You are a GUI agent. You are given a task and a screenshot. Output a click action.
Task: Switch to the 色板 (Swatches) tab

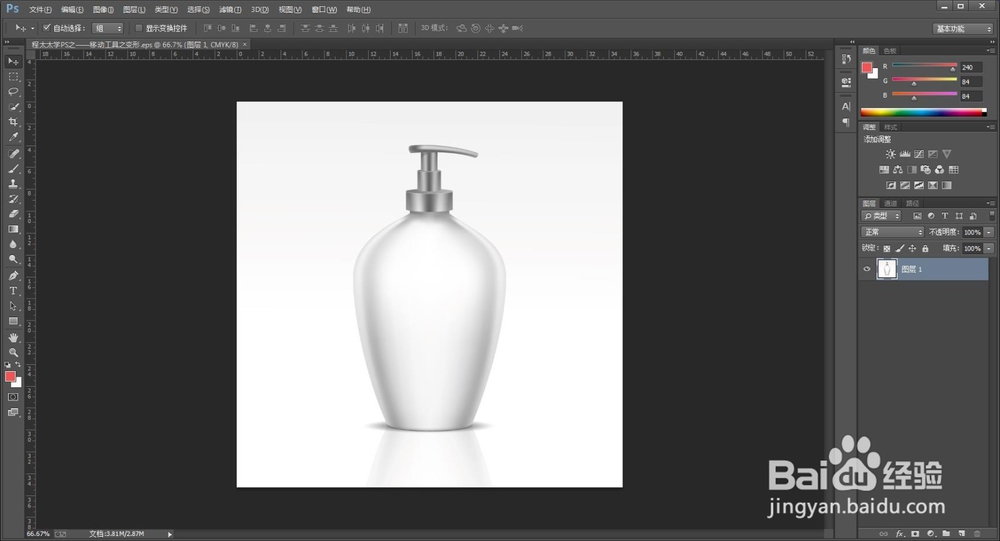[x=890, y=51]
